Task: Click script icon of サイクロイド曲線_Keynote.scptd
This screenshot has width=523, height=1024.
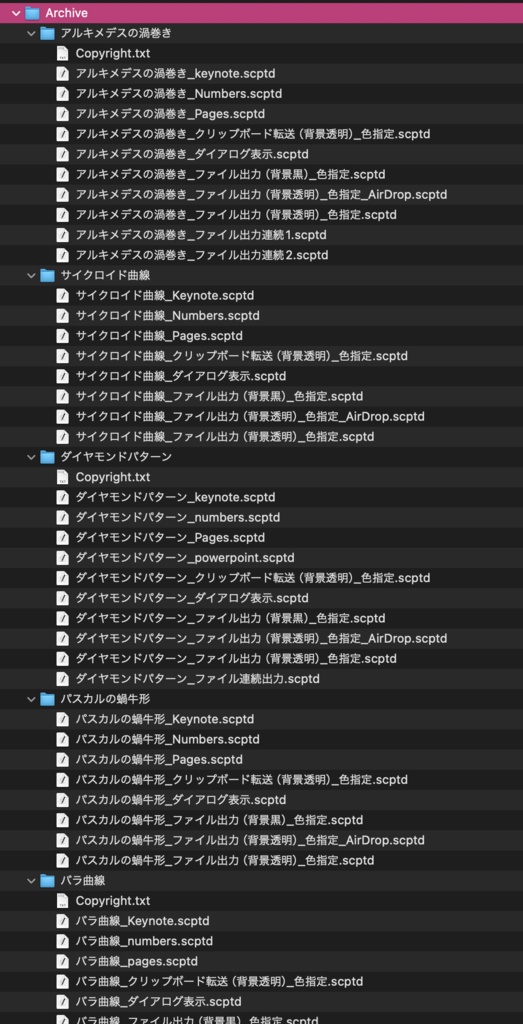Action: [x=63, y=296]
